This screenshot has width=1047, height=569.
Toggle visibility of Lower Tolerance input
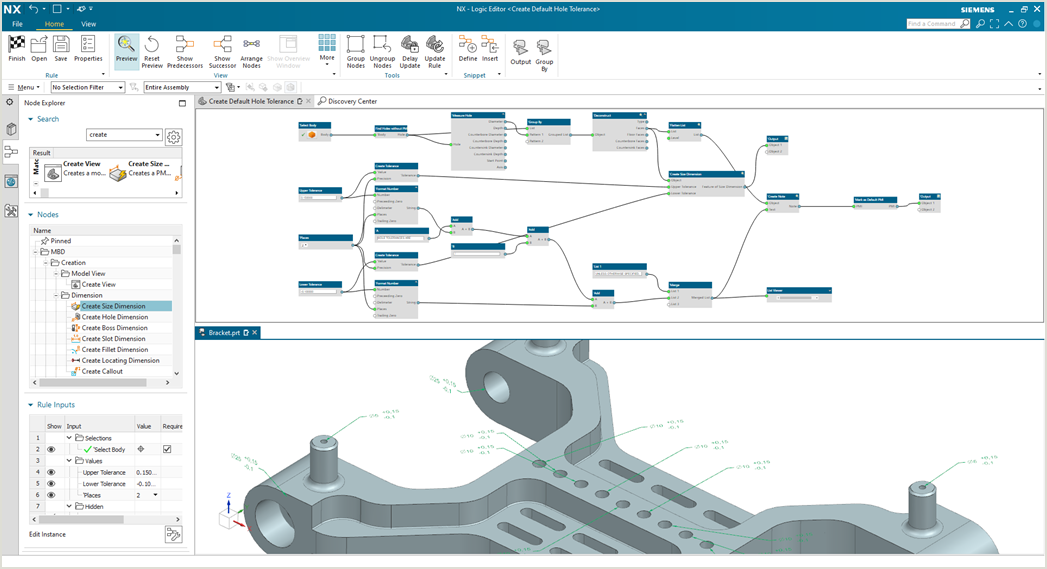click(51, 484)
